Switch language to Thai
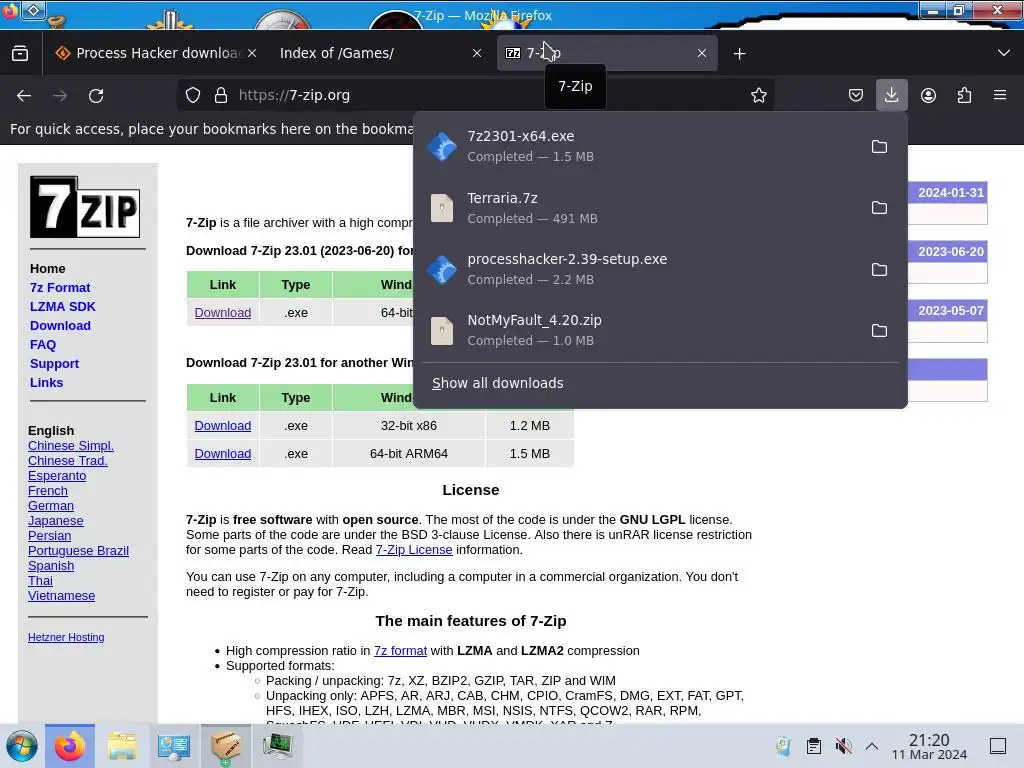 click(40, 581)
